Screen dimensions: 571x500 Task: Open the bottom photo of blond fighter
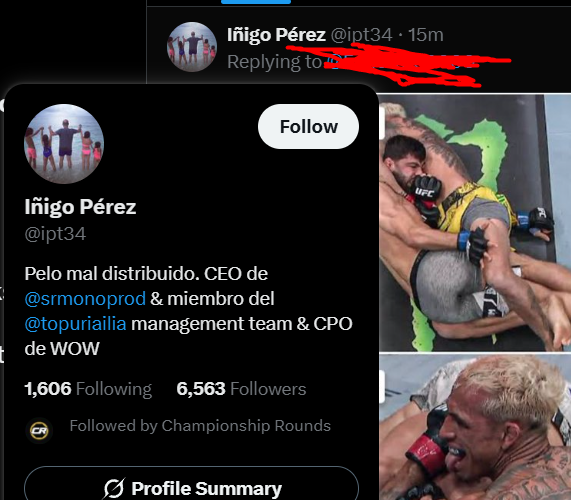point(475,427)
